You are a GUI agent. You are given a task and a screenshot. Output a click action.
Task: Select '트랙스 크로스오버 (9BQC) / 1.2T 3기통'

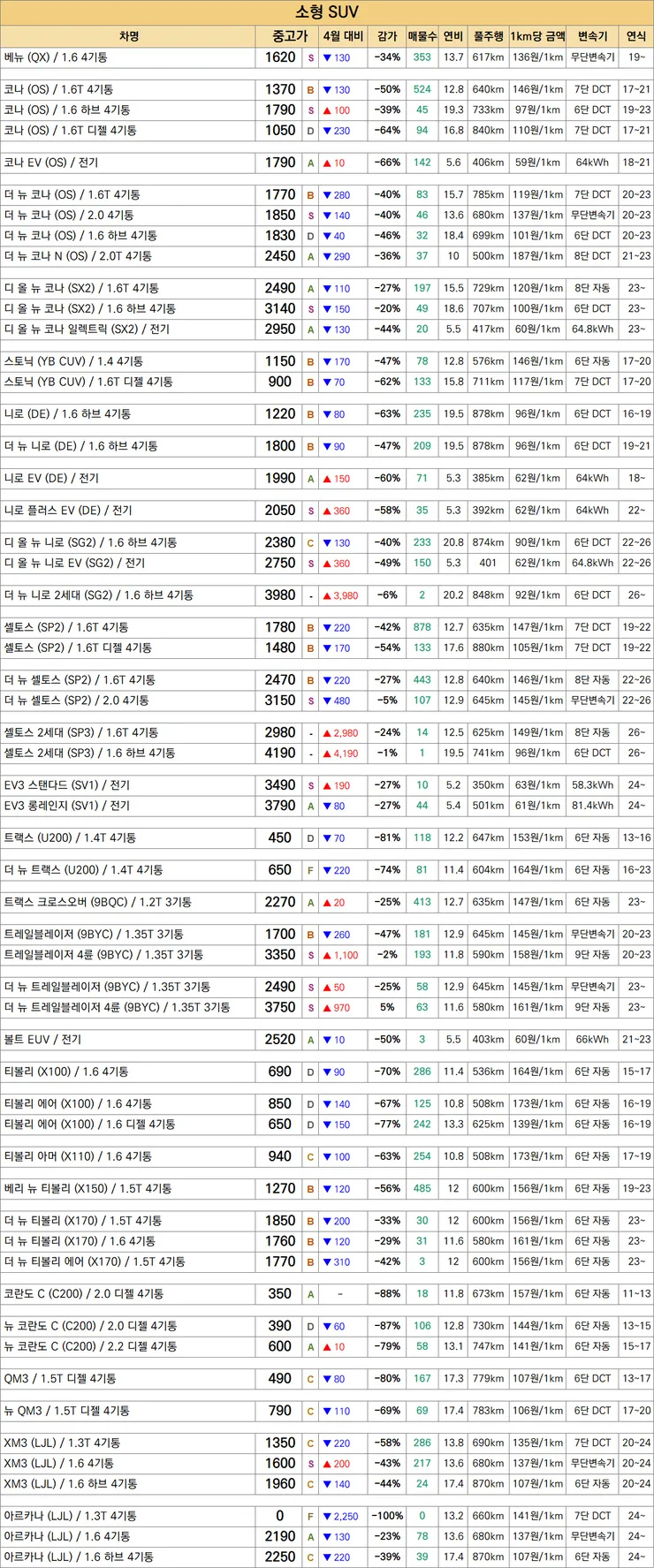tap(97, 902)
